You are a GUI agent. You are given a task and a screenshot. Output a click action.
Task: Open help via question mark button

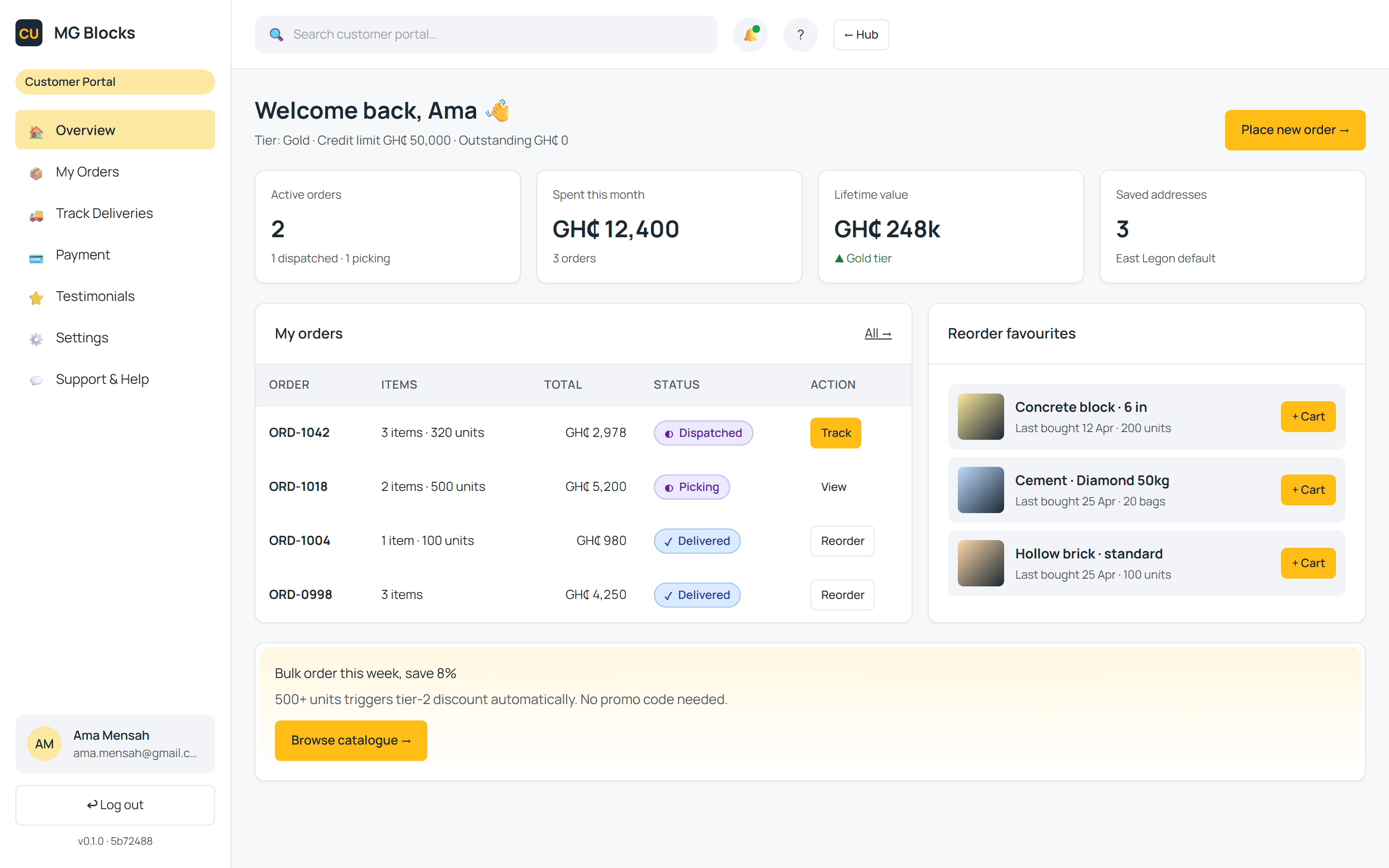point(800,34)
